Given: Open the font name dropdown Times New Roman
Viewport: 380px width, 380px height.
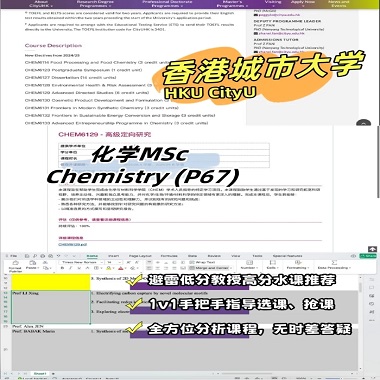Looking at the screenshot, I should pyautogui.click(x=82, y=262).
